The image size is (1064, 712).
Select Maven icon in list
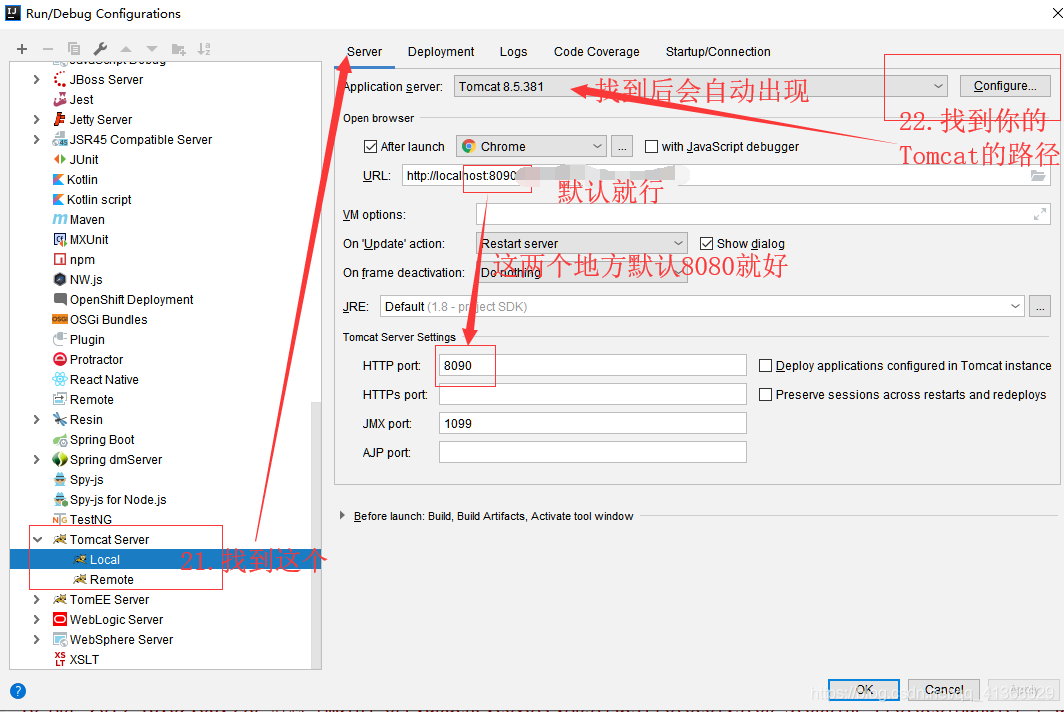60,220
